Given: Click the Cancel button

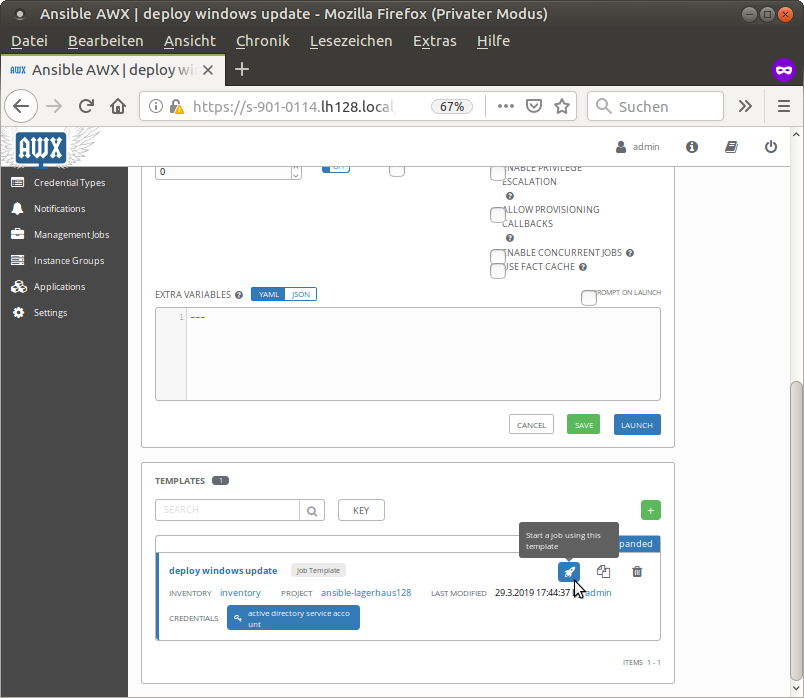Looking at the screenshot, I should [531, 425].
